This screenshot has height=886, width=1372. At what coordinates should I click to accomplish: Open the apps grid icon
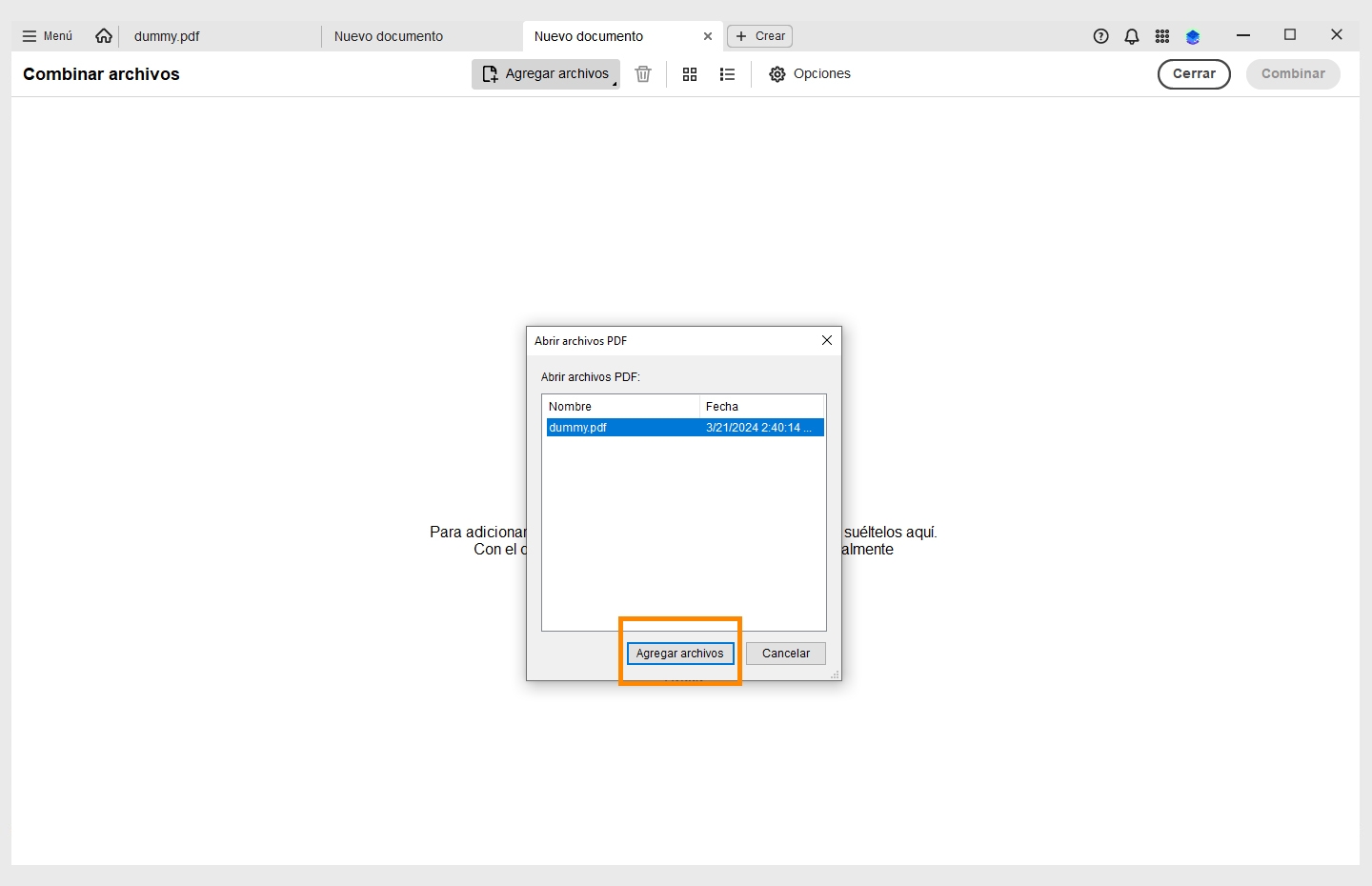pyautogui.click(x=1162, y=36)
